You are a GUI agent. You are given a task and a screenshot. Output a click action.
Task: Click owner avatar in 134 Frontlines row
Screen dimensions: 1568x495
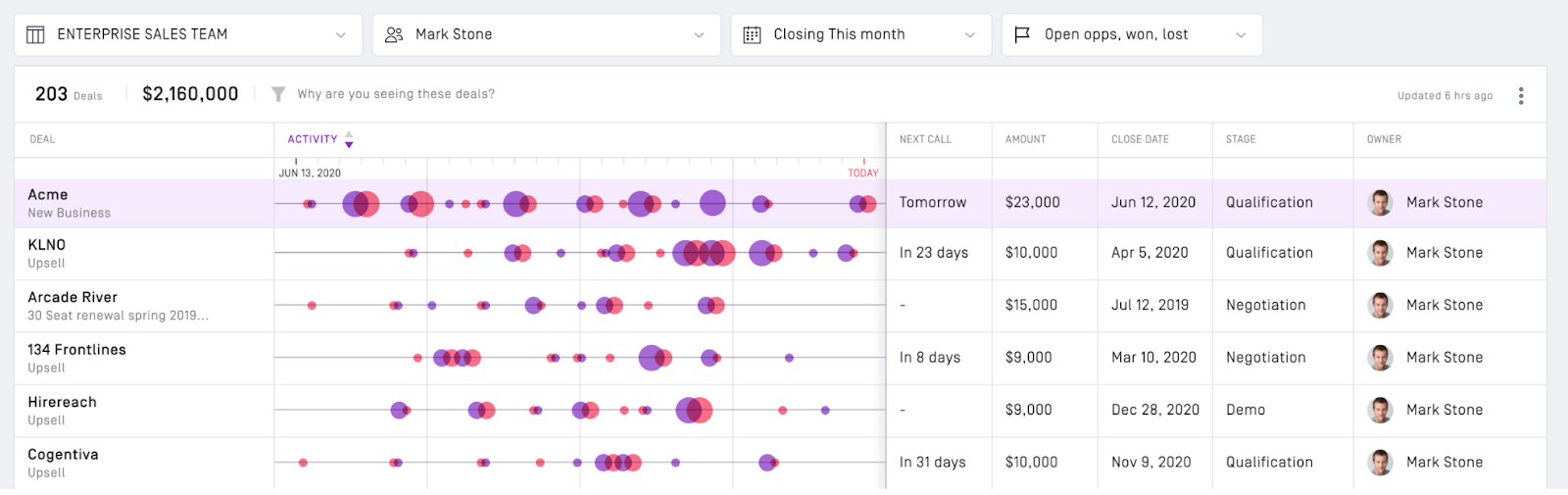[x=1381, y=358]
